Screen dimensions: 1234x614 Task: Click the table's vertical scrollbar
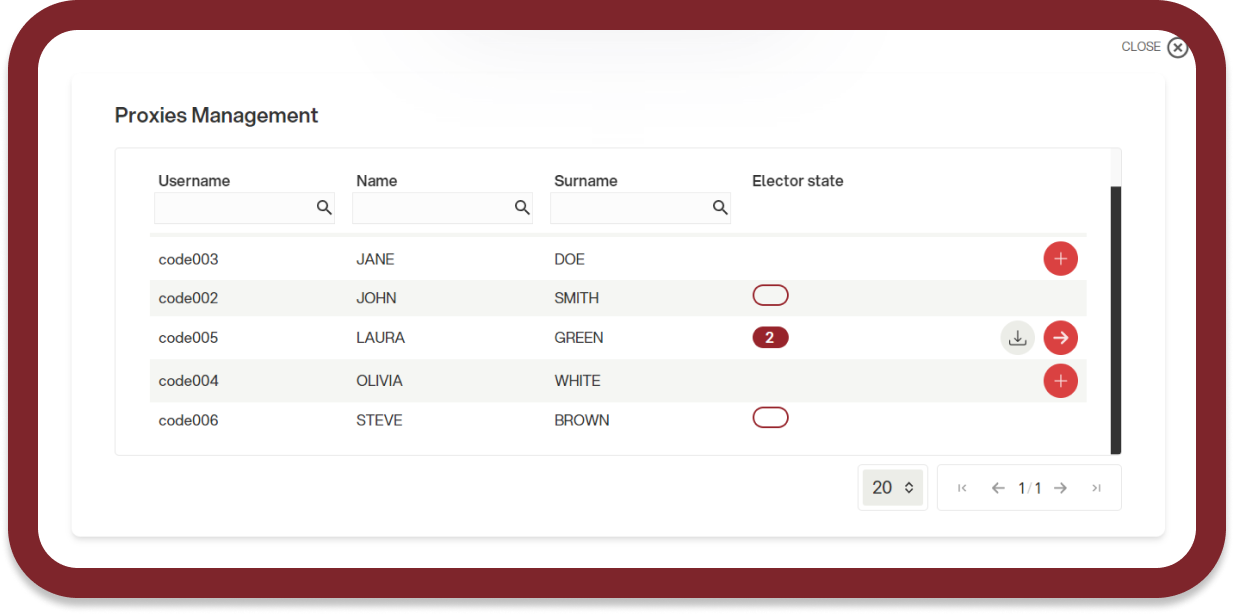pyautogui.click(x=1116, y=320)
